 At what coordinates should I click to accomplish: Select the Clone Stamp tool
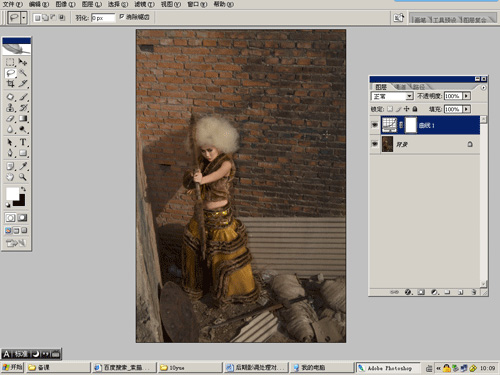pos(10,108)
